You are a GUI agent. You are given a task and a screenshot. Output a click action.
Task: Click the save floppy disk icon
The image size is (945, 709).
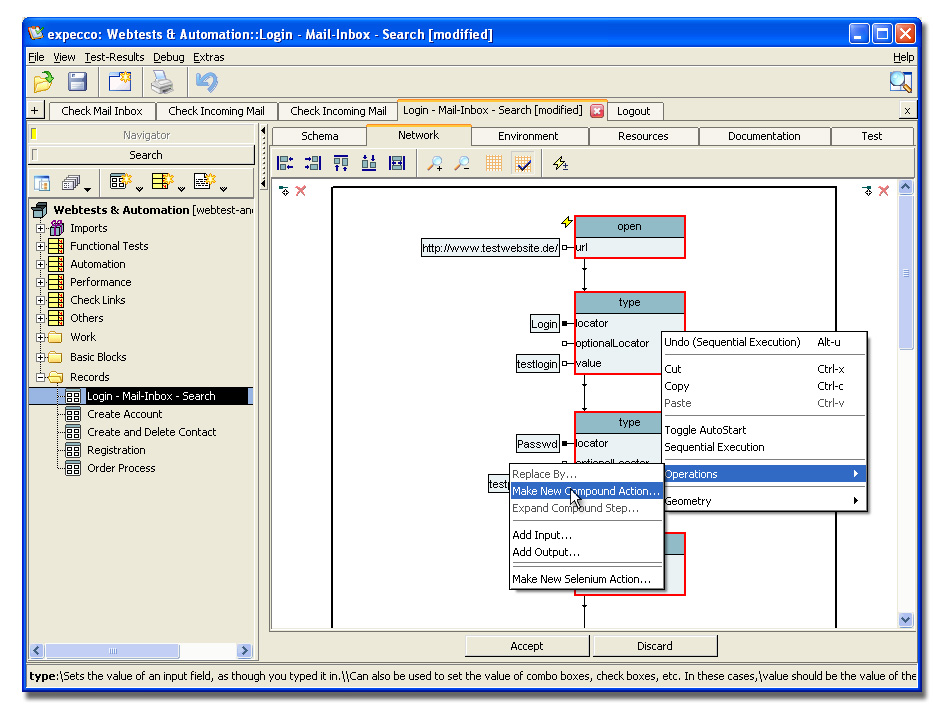pyautogui.click(x=77, y=82)
